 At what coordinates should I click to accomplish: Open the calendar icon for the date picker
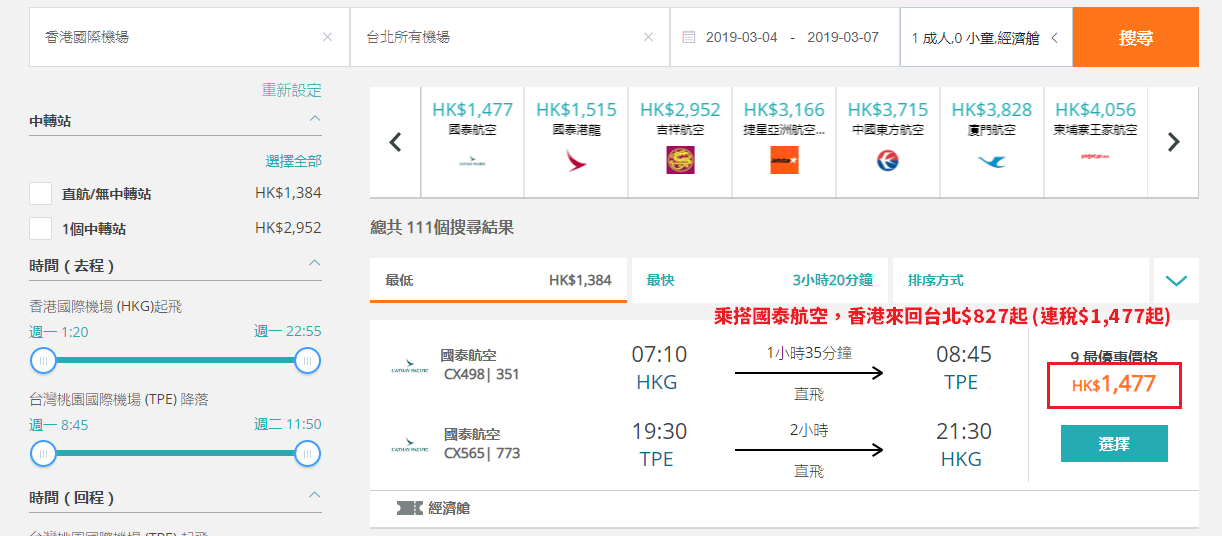(x=688, y=37)
